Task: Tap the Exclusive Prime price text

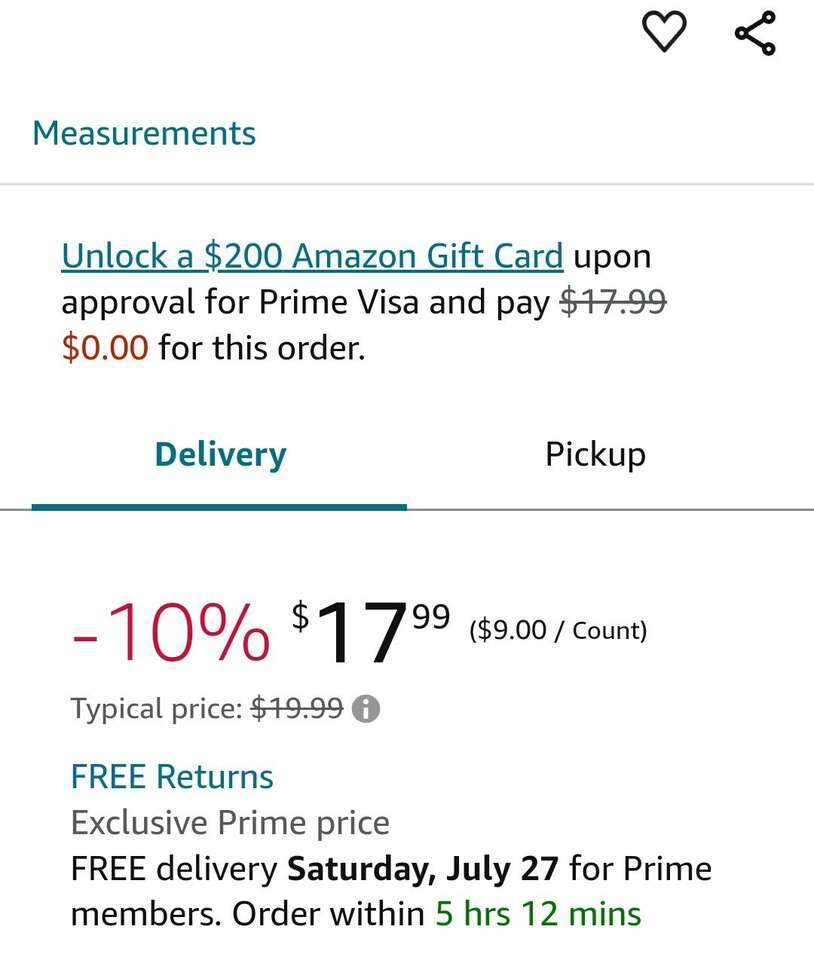Action: pyautogui.click(x=230, y=823)
